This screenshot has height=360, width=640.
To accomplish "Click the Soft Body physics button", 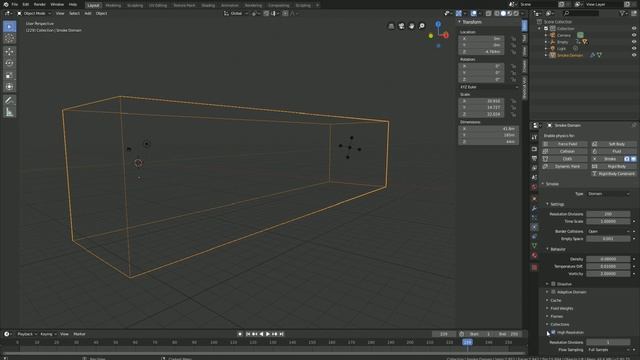I will click(x=614, y=144).
